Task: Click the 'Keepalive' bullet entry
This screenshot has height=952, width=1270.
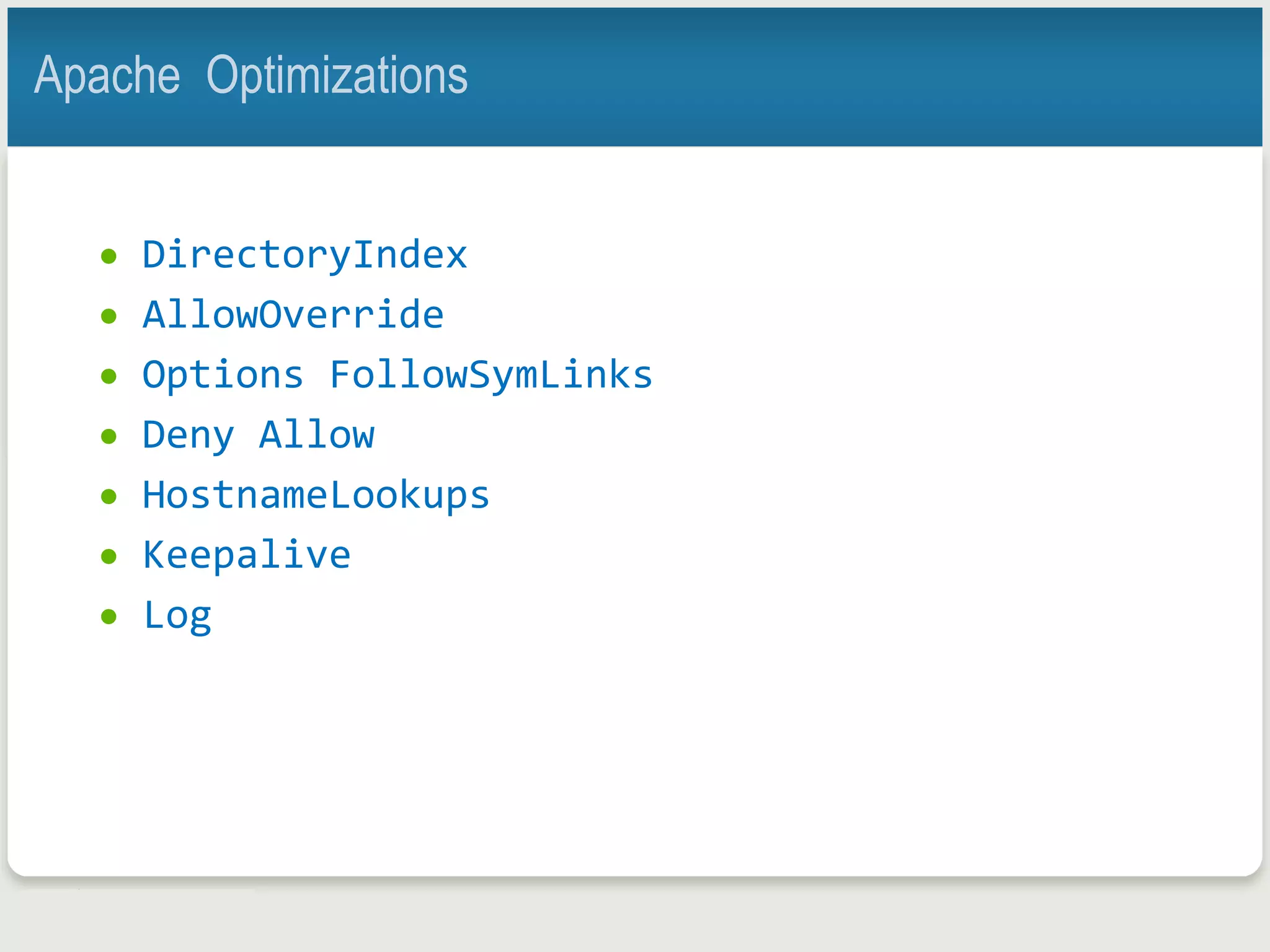Action: [x=247, y=555]
